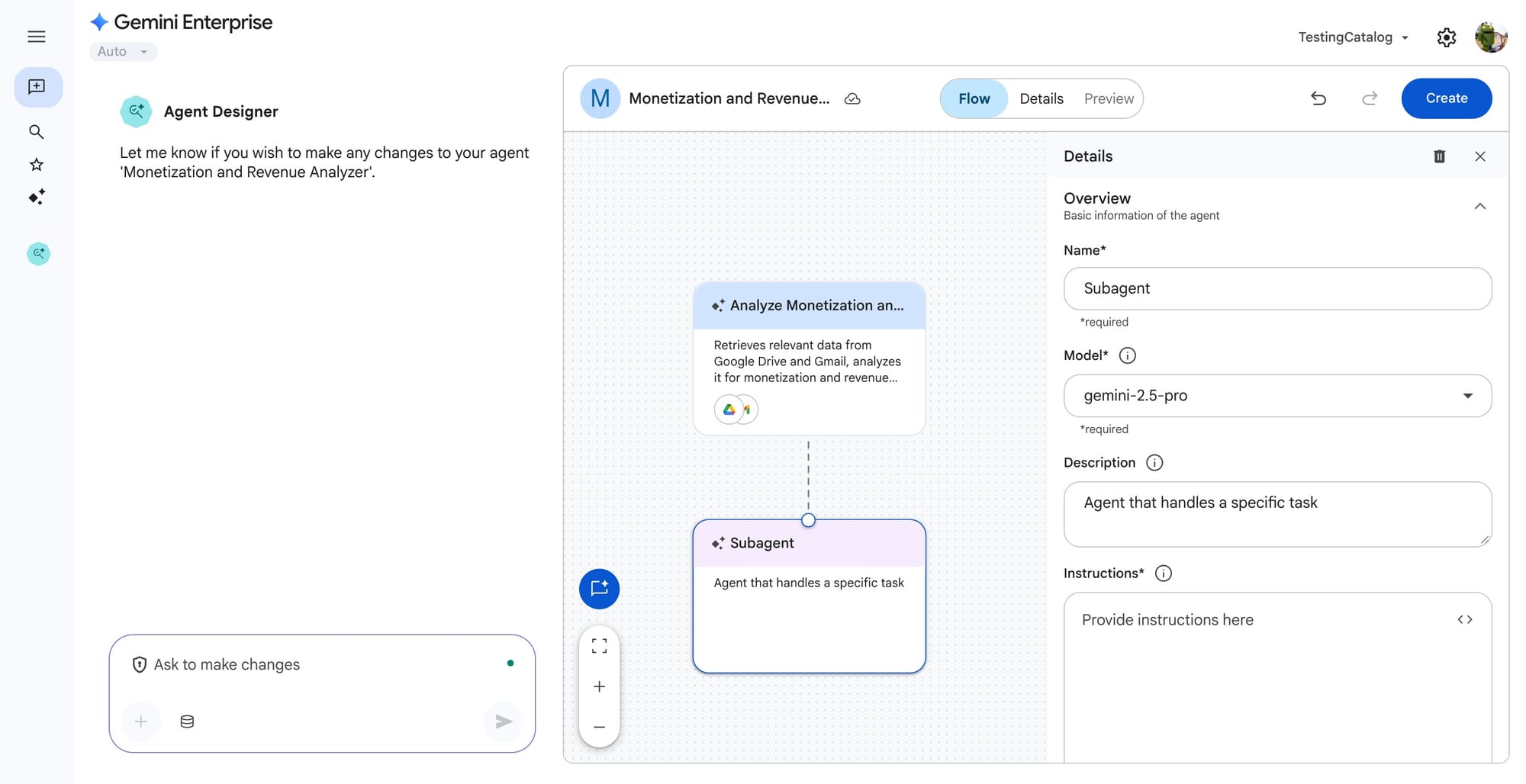Collapse the Overview section
The width and height of the screenshot is (1526, 784).
coord(1479,206)
